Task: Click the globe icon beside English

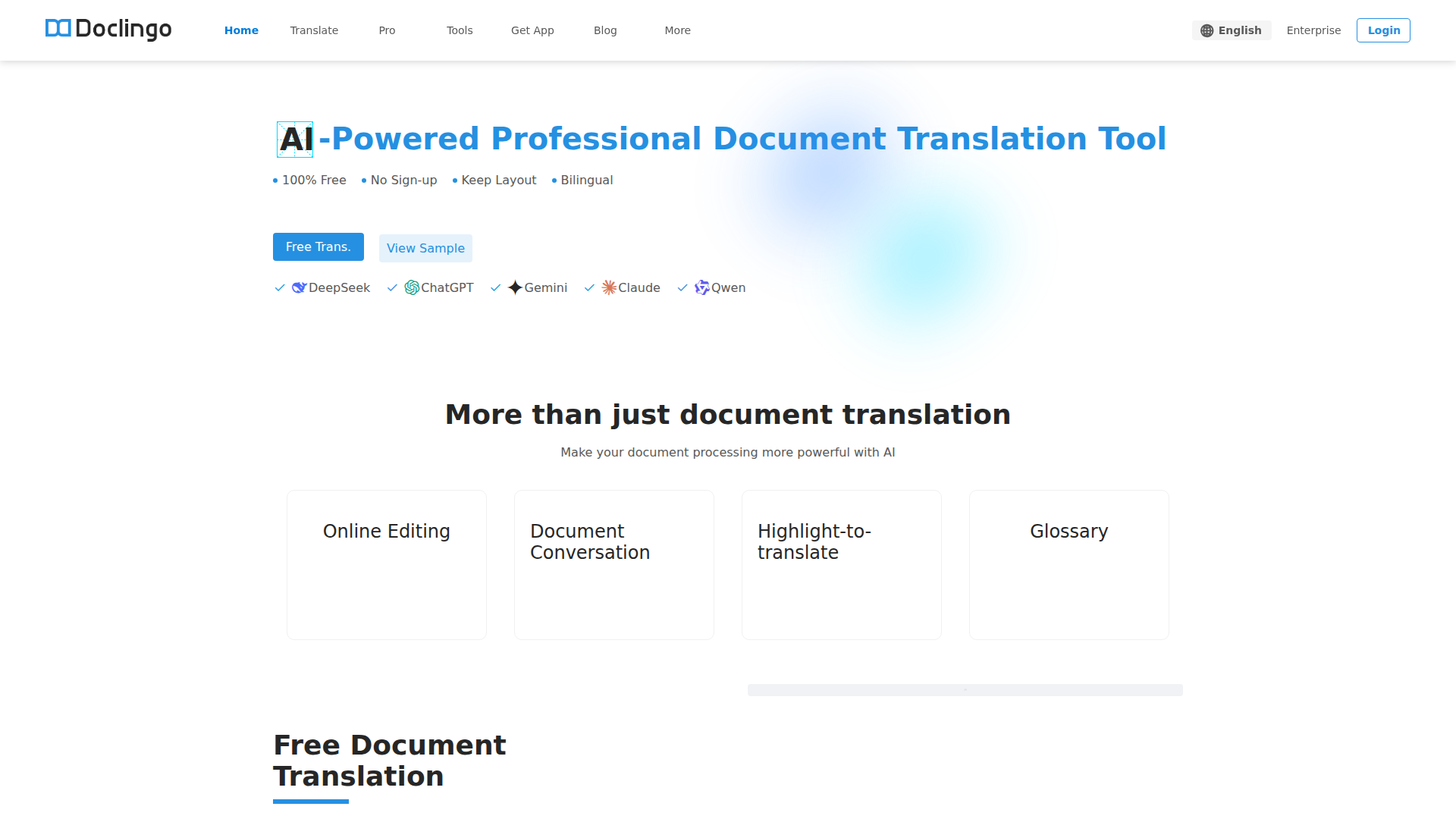Action: point(1207,30)
